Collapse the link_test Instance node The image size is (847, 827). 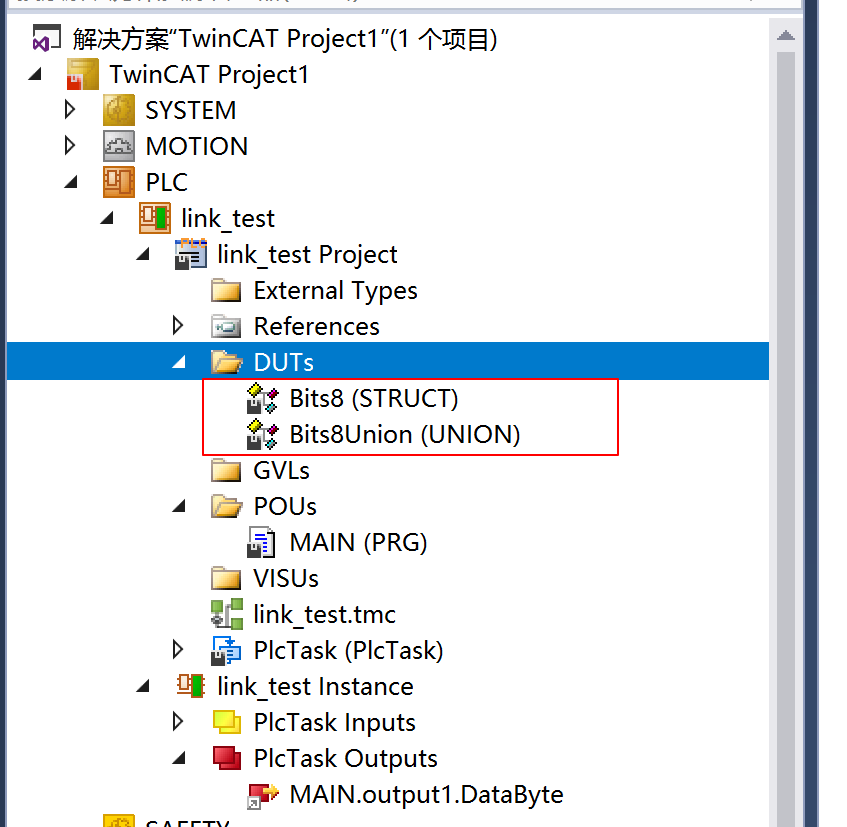[143, 686]
